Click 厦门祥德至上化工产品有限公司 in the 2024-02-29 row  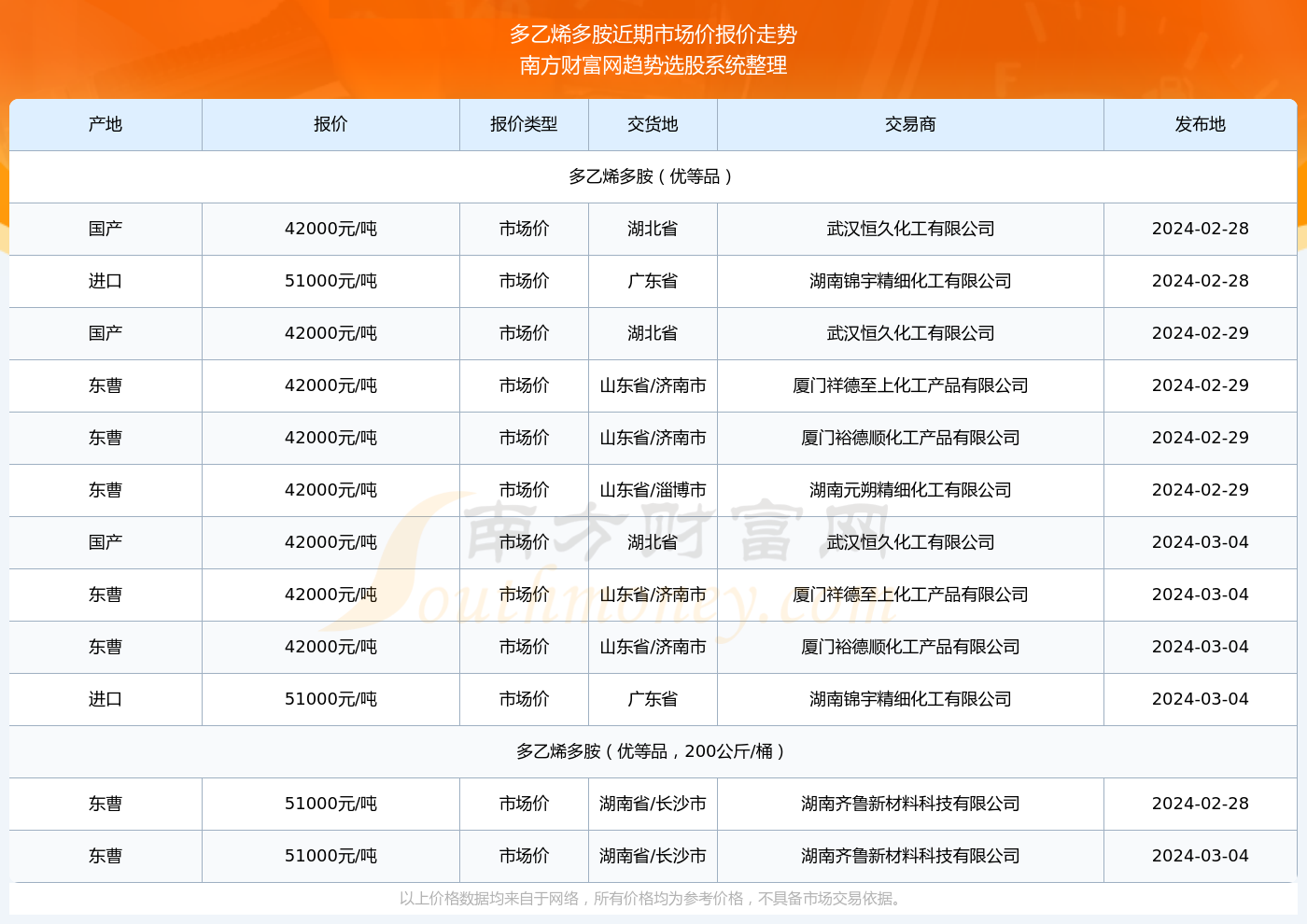click(x=910, y=385)
